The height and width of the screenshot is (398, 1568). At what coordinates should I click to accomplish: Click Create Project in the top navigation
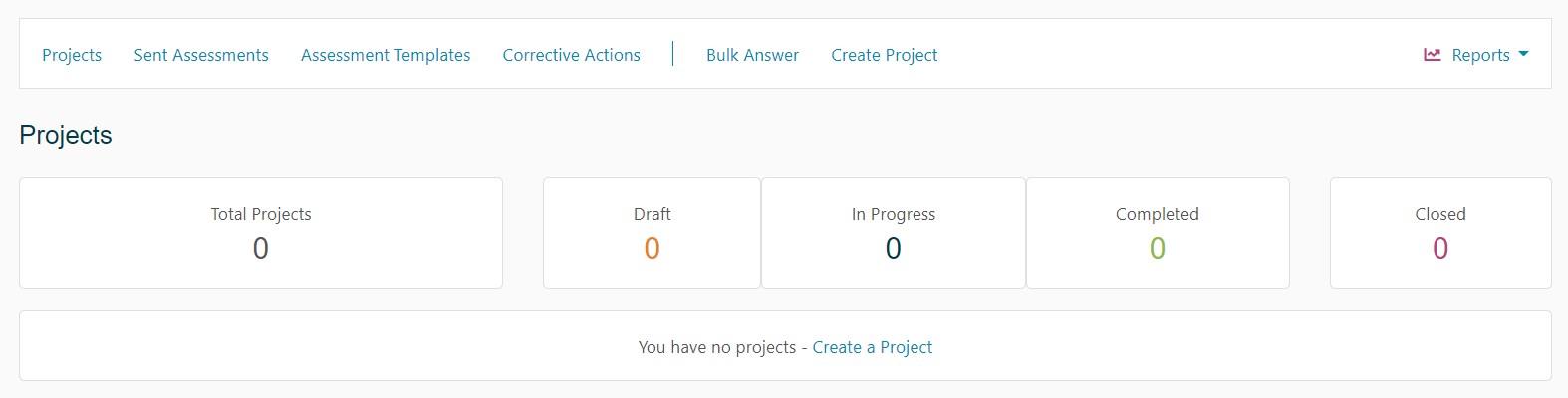click(884, 55)
